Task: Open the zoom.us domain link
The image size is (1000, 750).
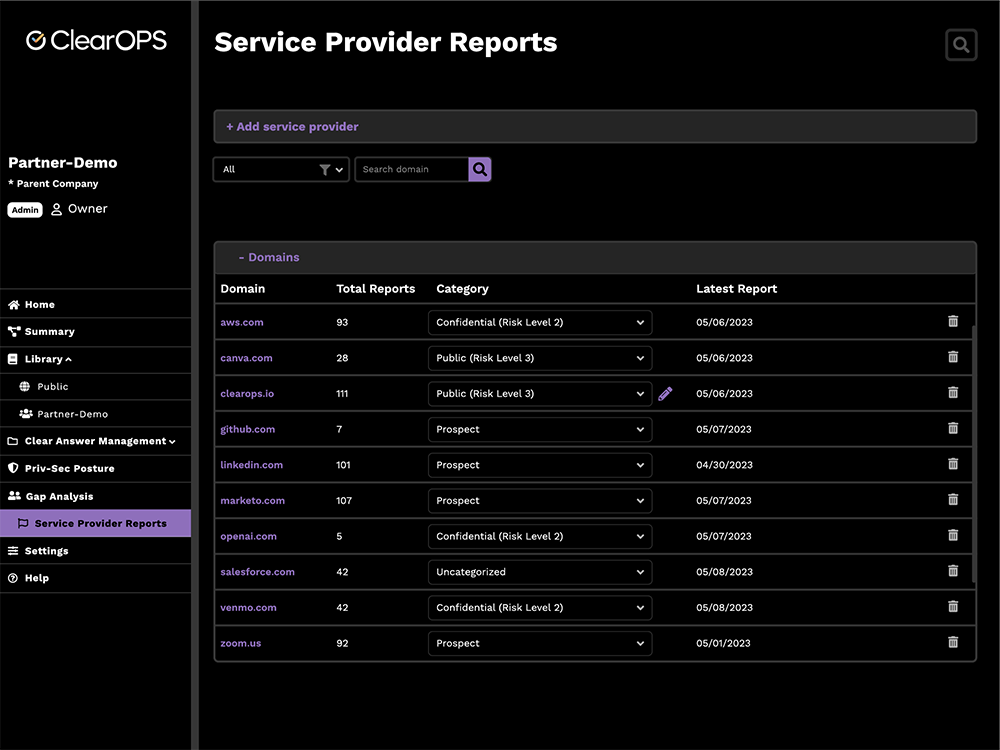Action: click(x=240, y=644)
